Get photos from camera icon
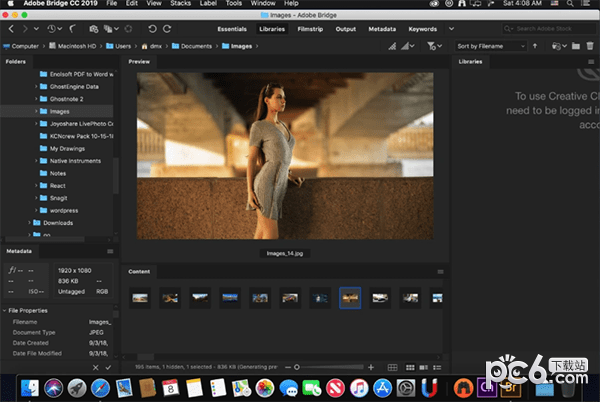Image resolution: width=600 pixels, height=402 pixels. pyautogui.click(x=93, y=29)
